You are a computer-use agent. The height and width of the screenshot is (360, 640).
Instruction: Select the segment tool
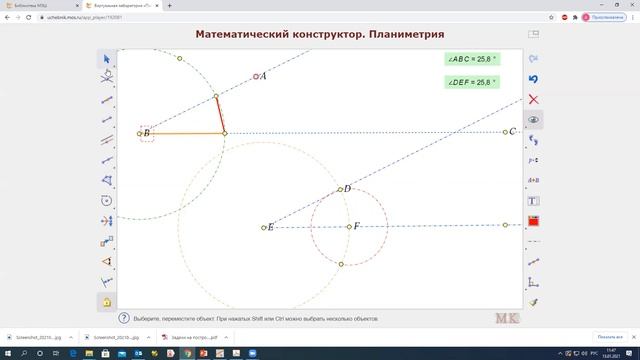click(x=107, y=120)
